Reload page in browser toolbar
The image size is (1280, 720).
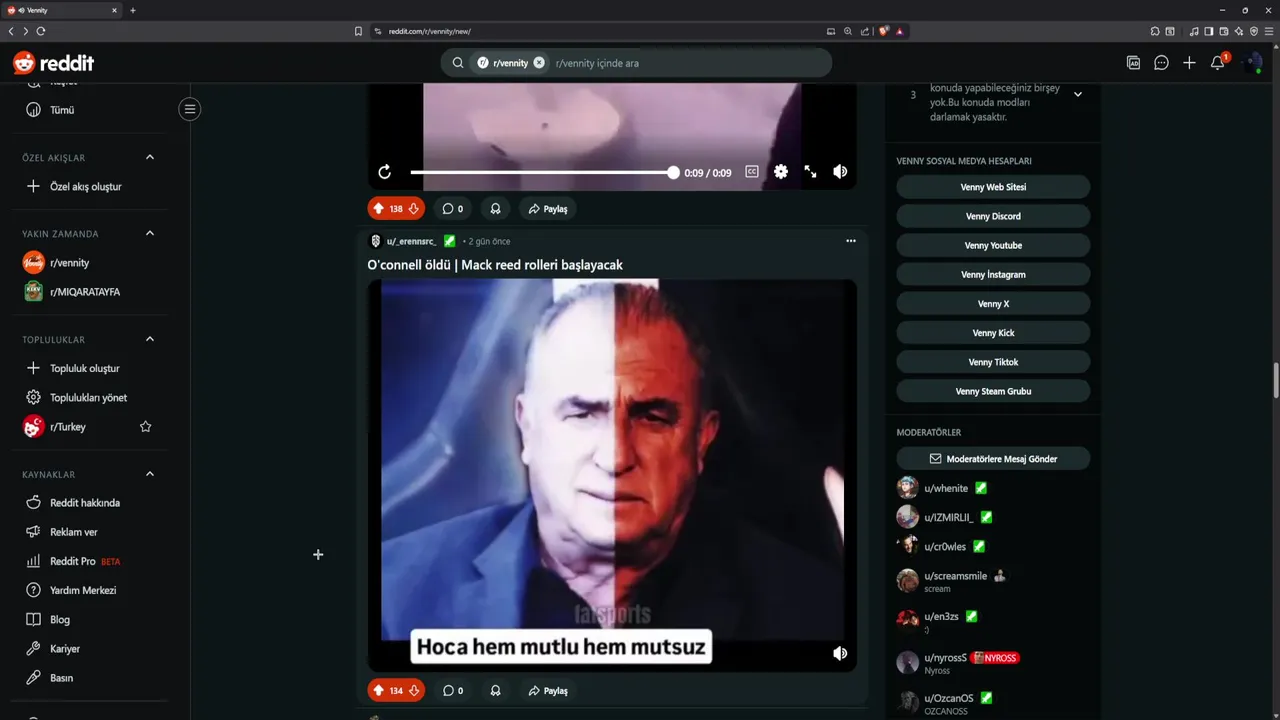pyautogui.click(x=41, y=31)
